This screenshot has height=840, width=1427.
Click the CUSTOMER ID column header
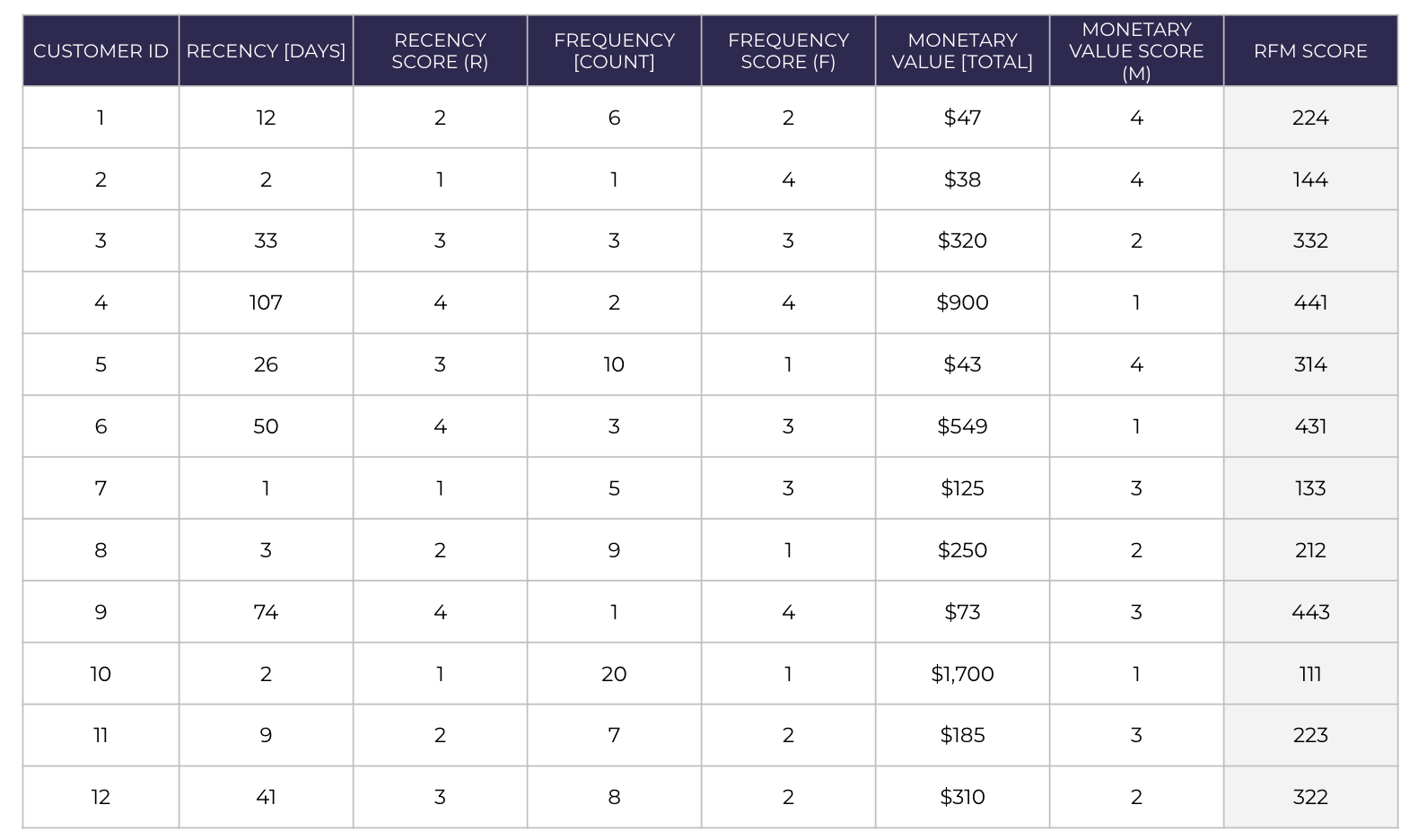coord(101,51)
